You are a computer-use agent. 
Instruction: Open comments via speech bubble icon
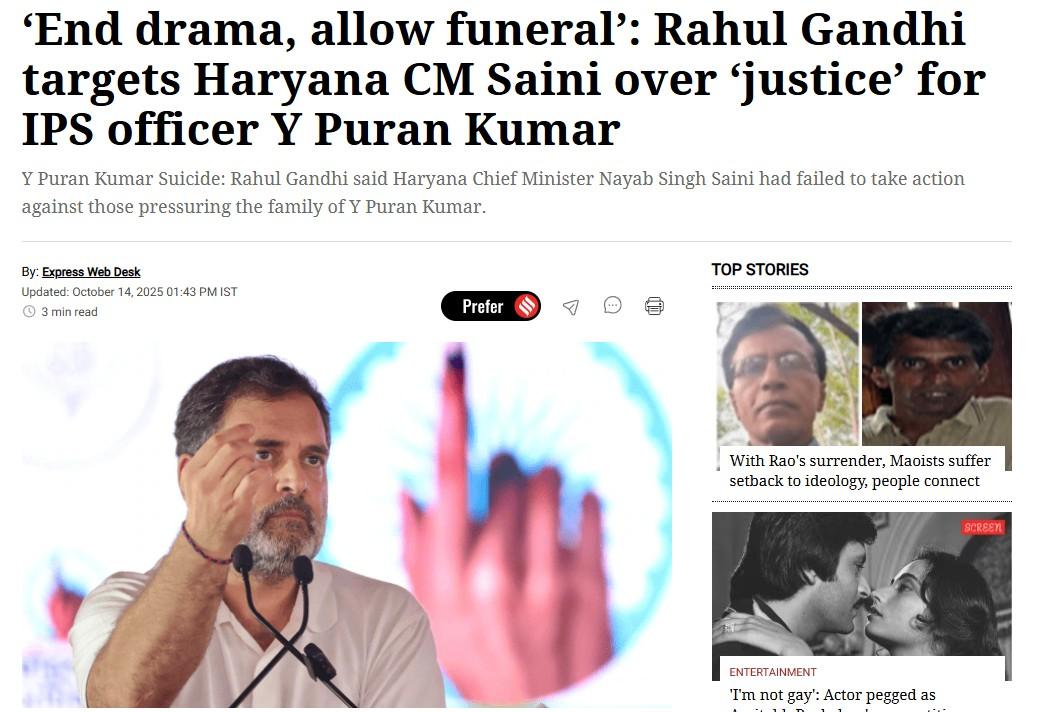tap(612, 305)
